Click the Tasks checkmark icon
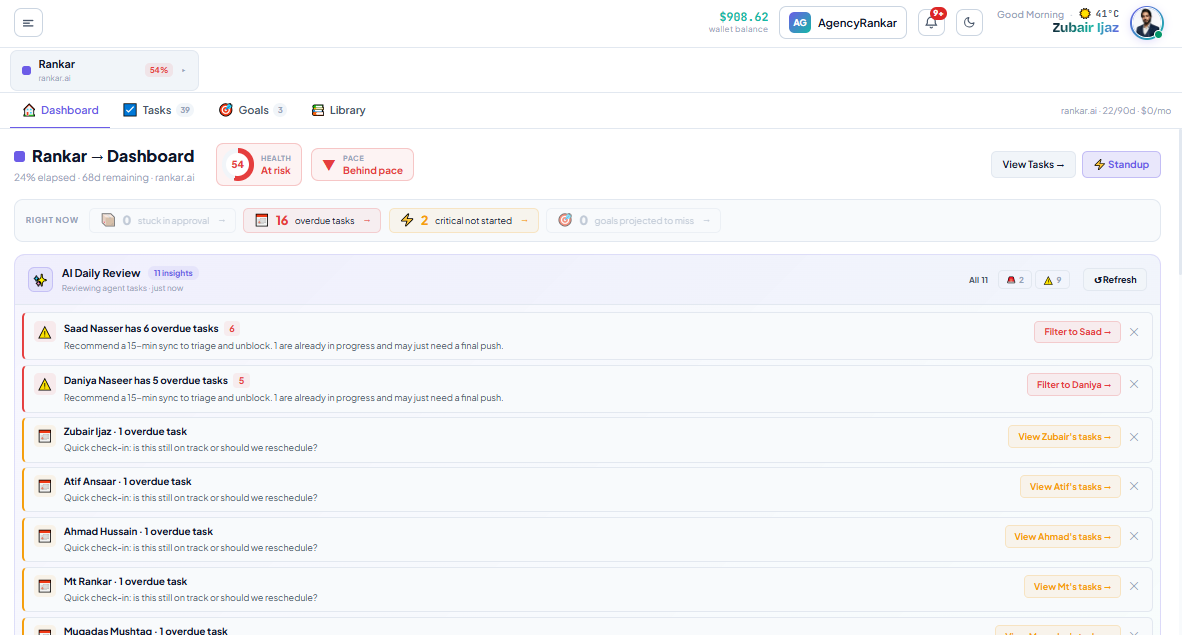Viewport: 1182px width, 635px height. point(130,110)
